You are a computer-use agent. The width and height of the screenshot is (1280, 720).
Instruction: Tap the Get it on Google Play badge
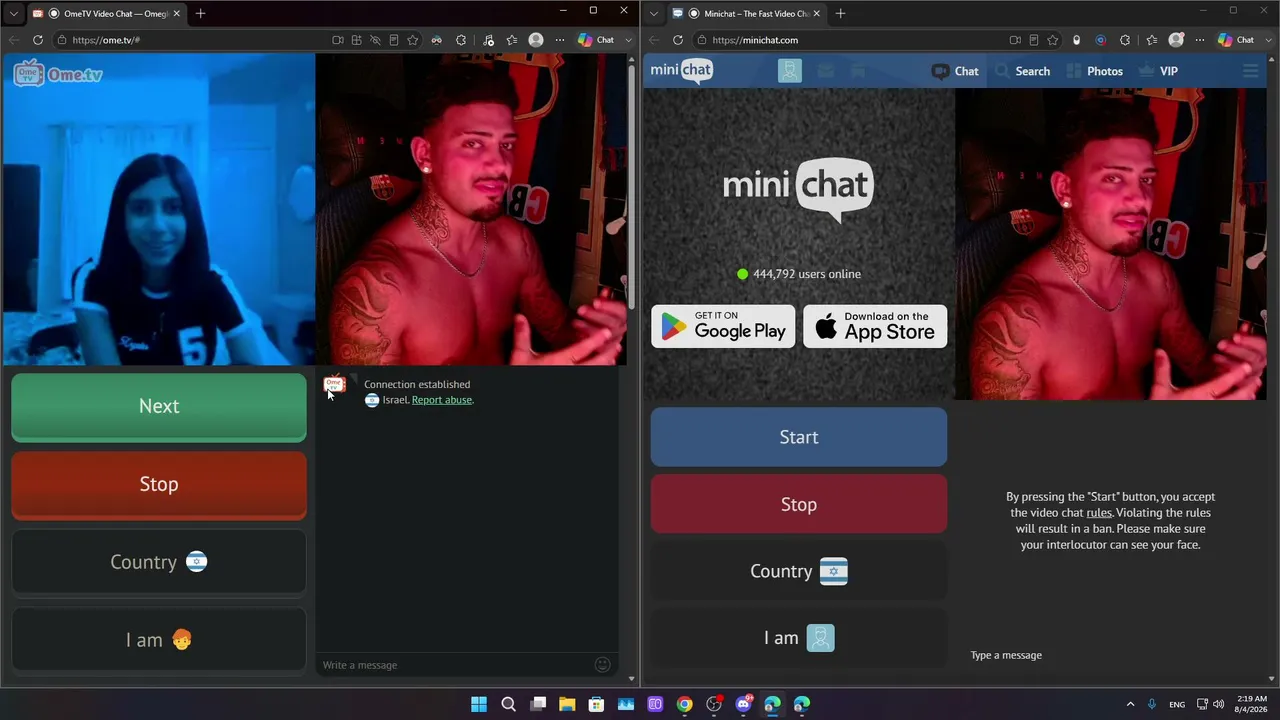[723, 326]
